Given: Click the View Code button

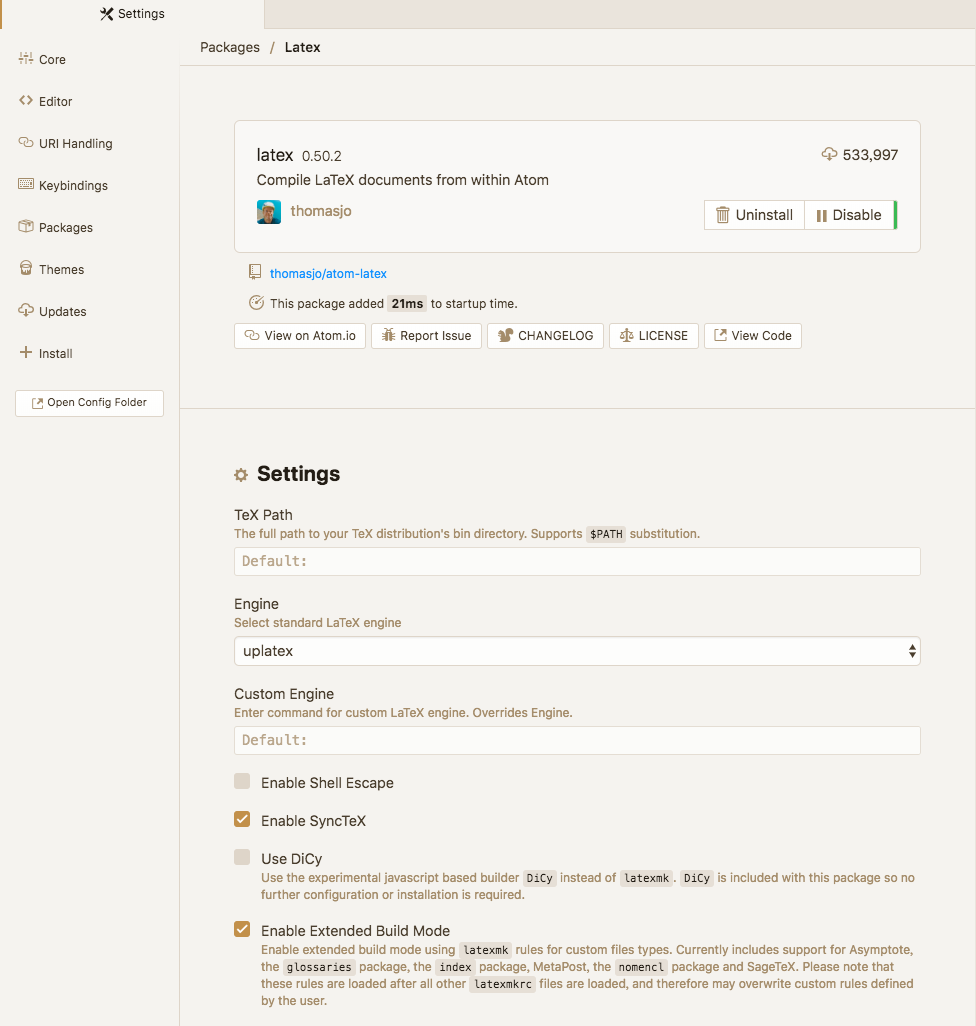Looking at the screenshot, I should pos(753,336).
